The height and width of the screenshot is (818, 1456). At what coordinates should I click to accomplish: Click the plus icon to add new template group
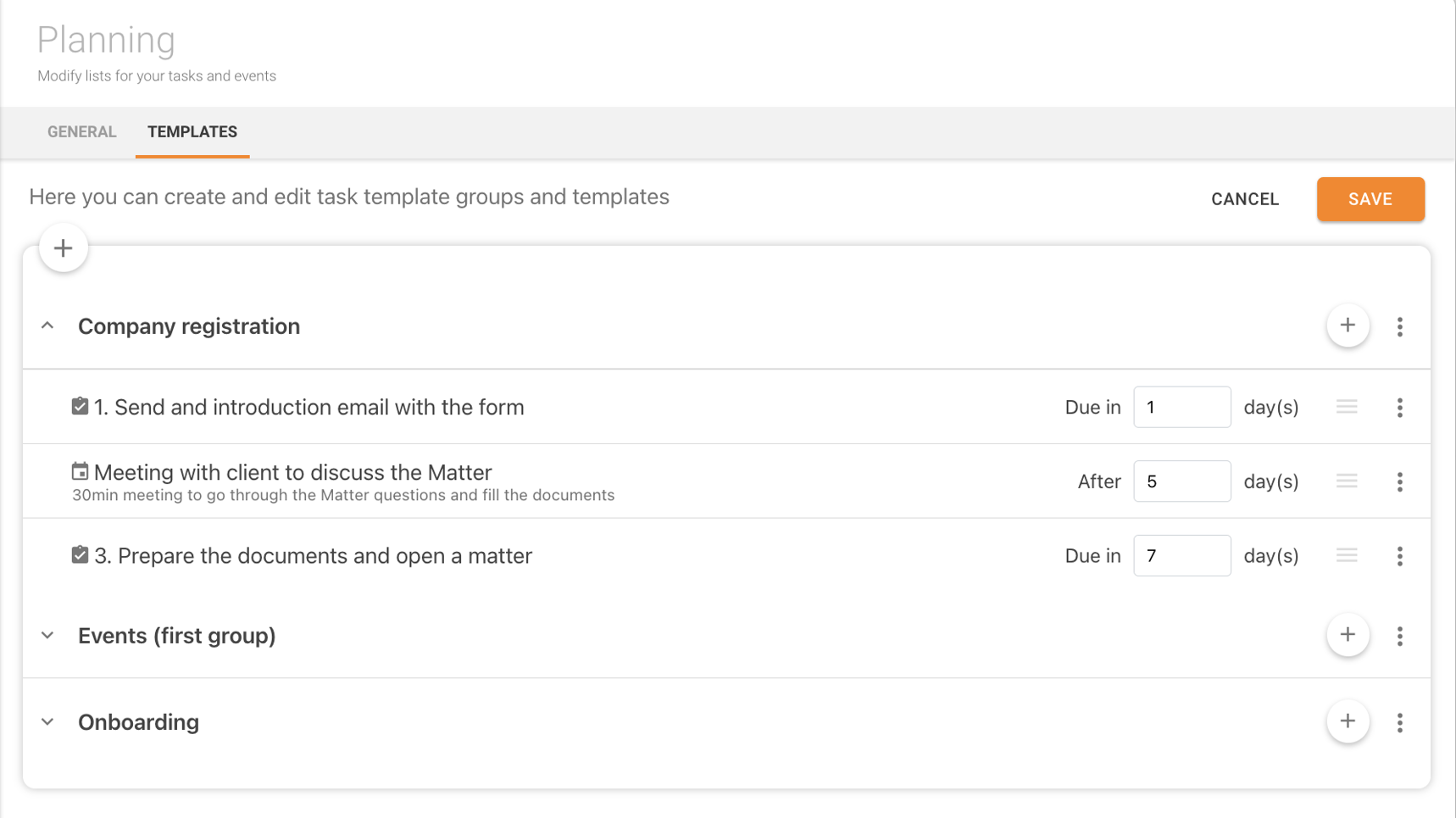coord(63,248)
